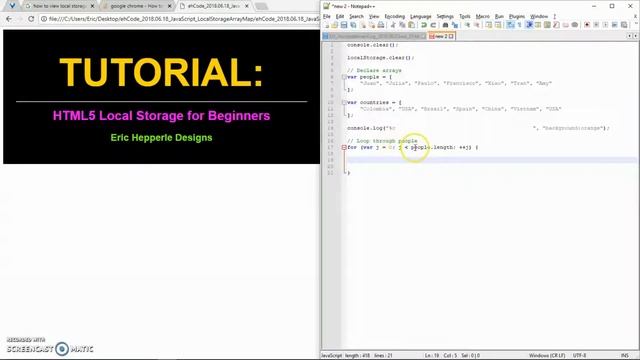Image resolution: width=640 pixels, height=360 pixels.
Task: Click Chrome's back arrow button
Action: [9, 19]
